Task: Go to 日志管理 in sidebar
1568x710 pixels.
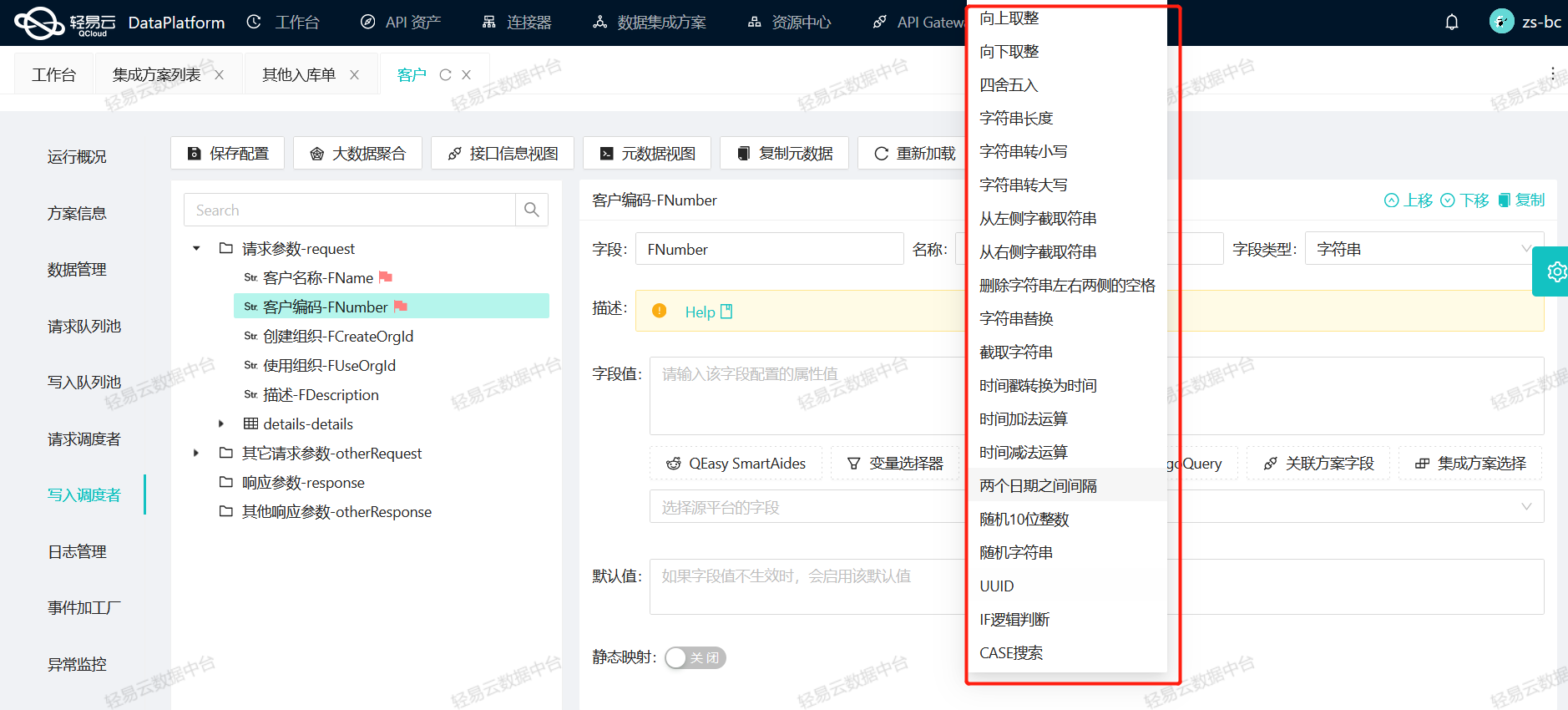Action: (x=77, y=551)
